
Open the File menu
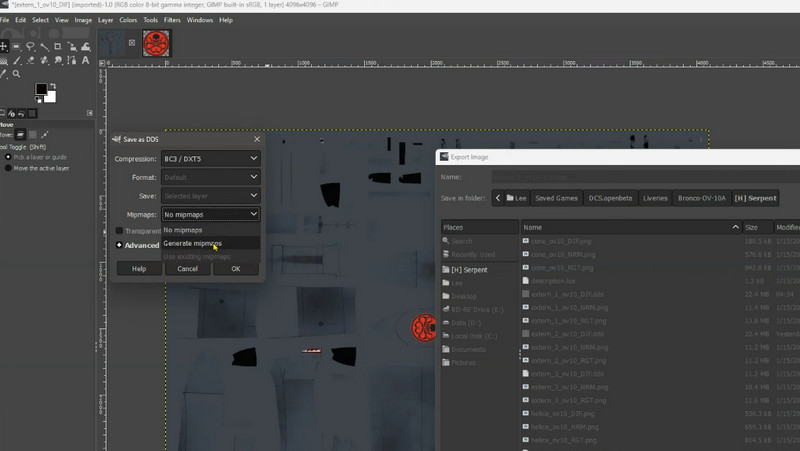click(5, 20)
